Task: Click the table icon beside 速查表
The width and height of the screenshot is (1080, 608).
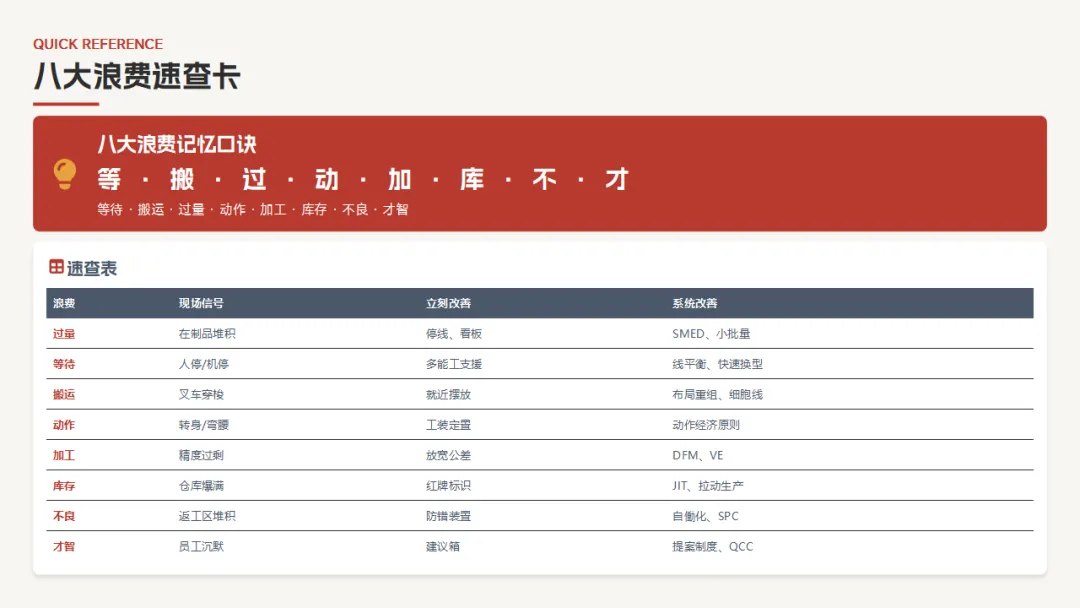Action: (x=56, y=266)
